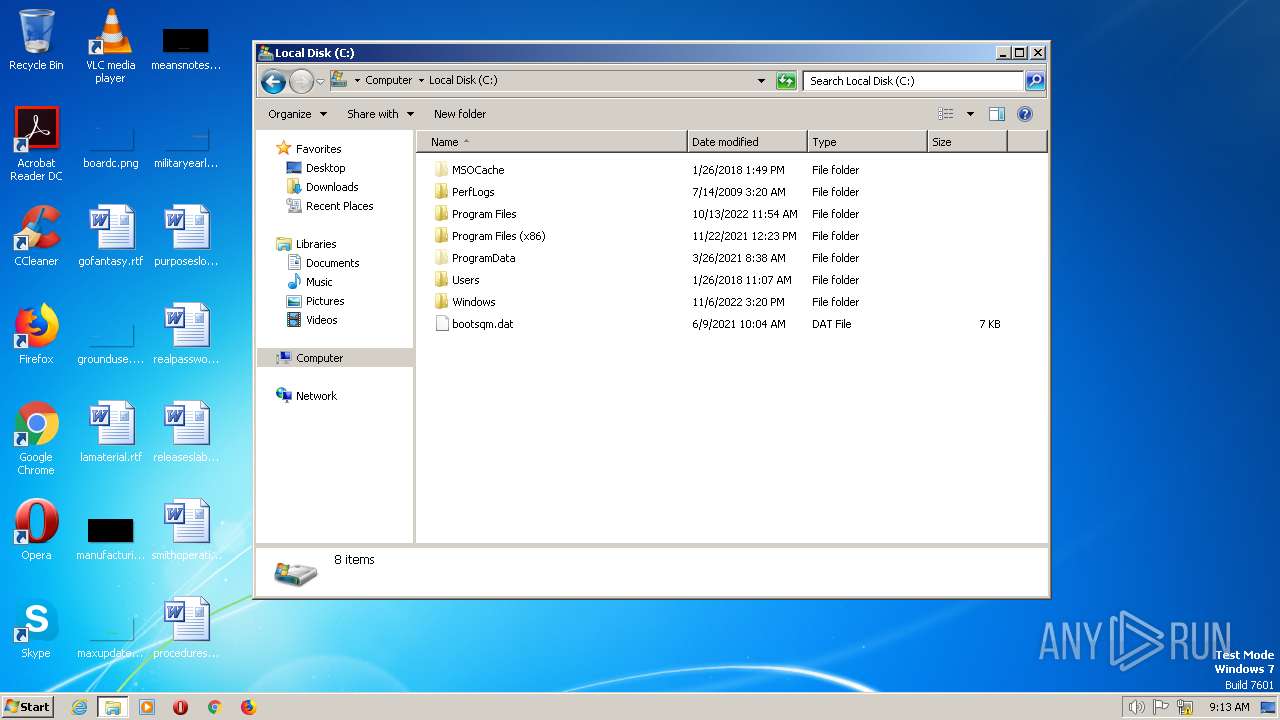1280x720 pixels.
Task: Create a New folder
Action: (x=460, y=114)
